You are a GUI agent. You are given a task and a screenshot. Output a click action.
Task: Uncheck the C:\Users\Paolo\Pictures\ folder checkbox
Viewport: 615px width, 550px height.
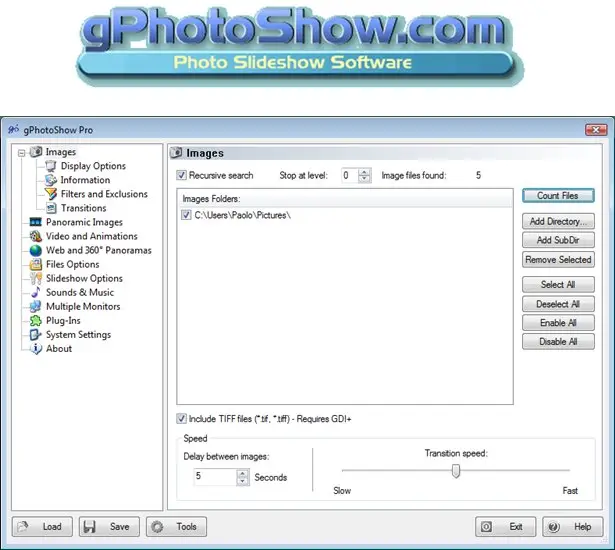coord(186,215)
